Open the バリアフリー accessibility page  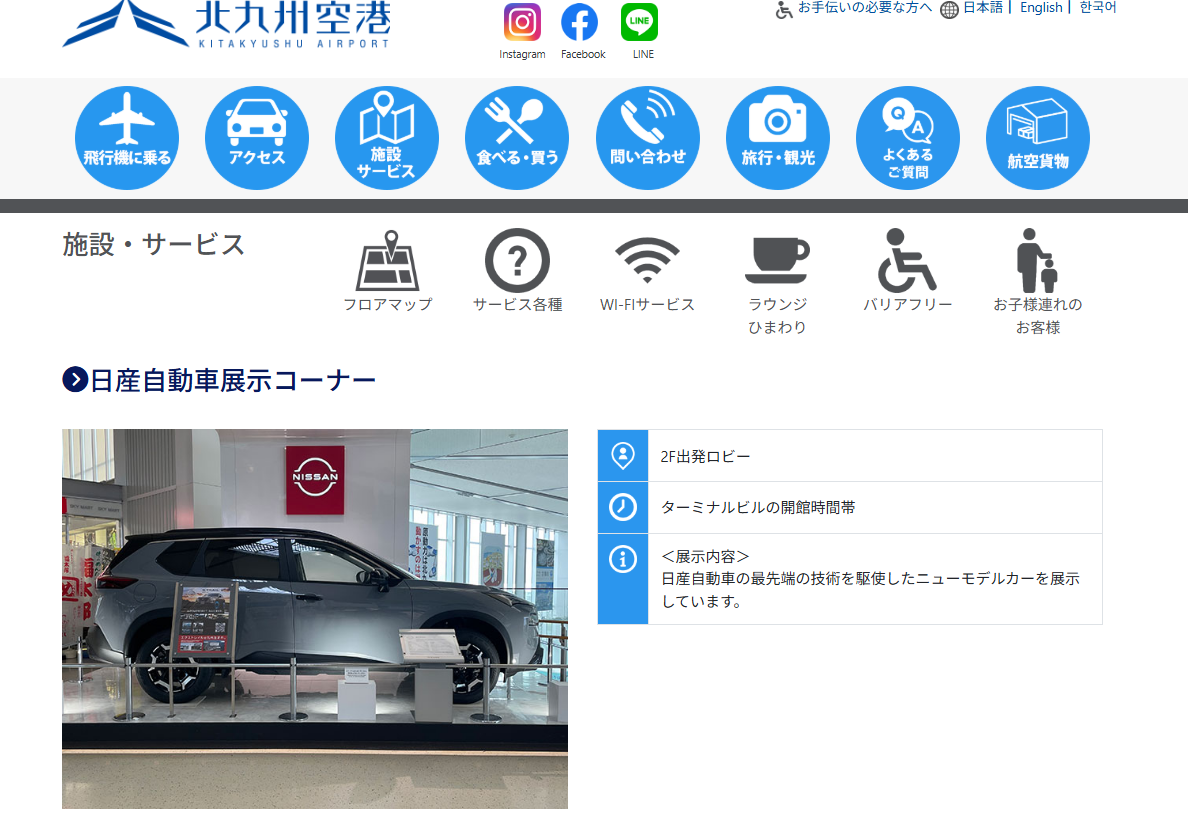907,271
